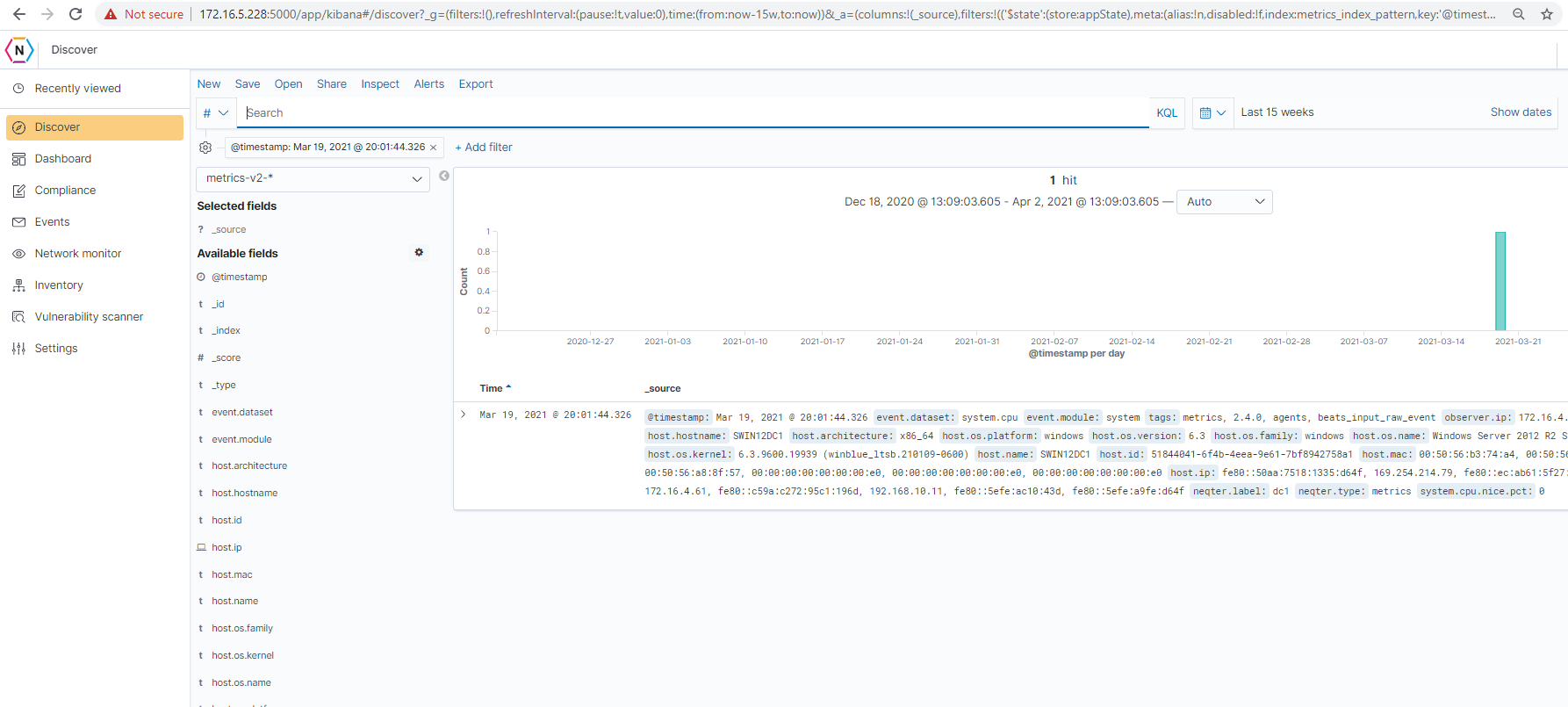Viewport: 1568px width, 707px height.
Task: Open Recently viewed in the sidebar
Action: [95, 89]
